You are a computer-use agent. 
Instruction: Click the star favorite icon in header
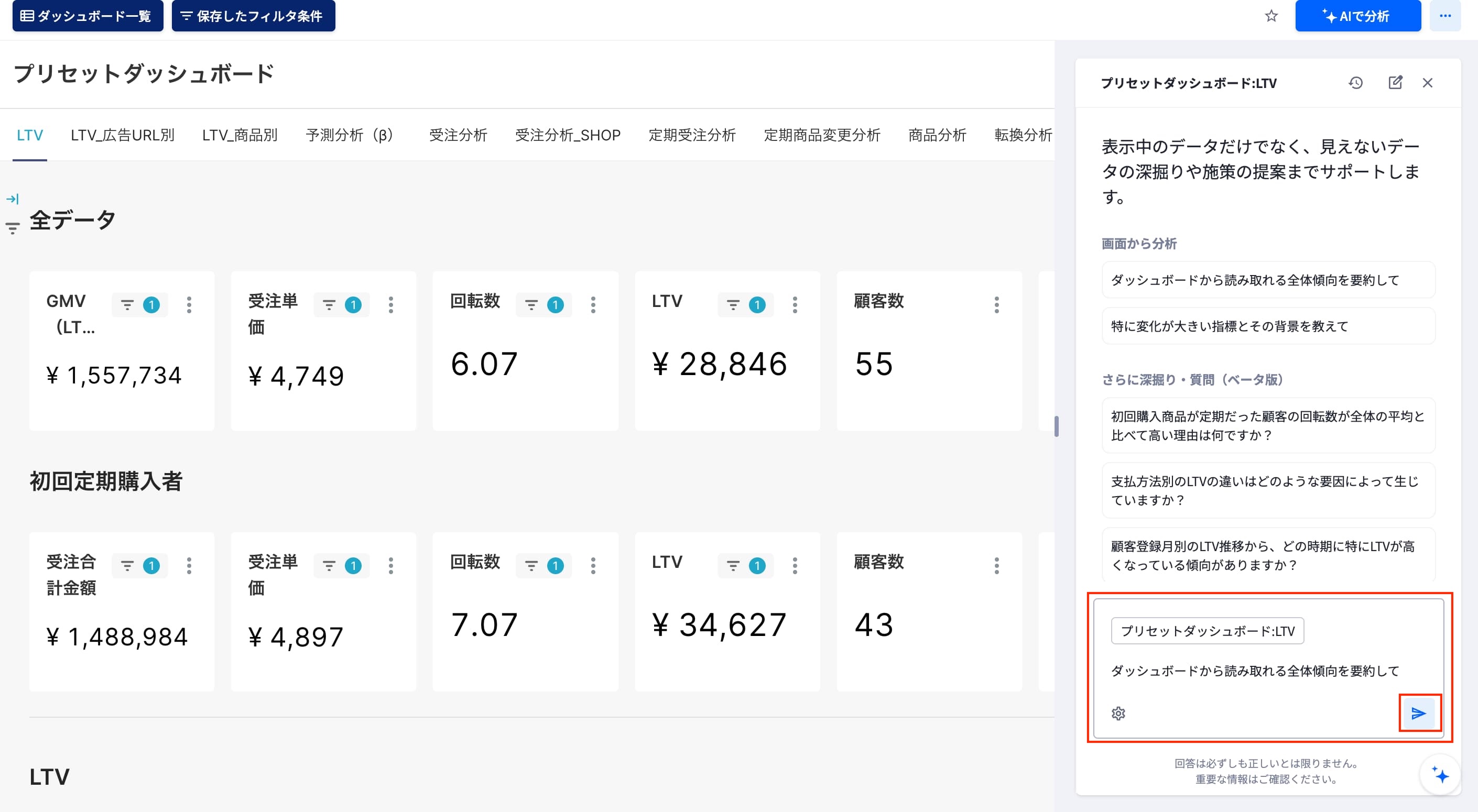pos(1271,16)
